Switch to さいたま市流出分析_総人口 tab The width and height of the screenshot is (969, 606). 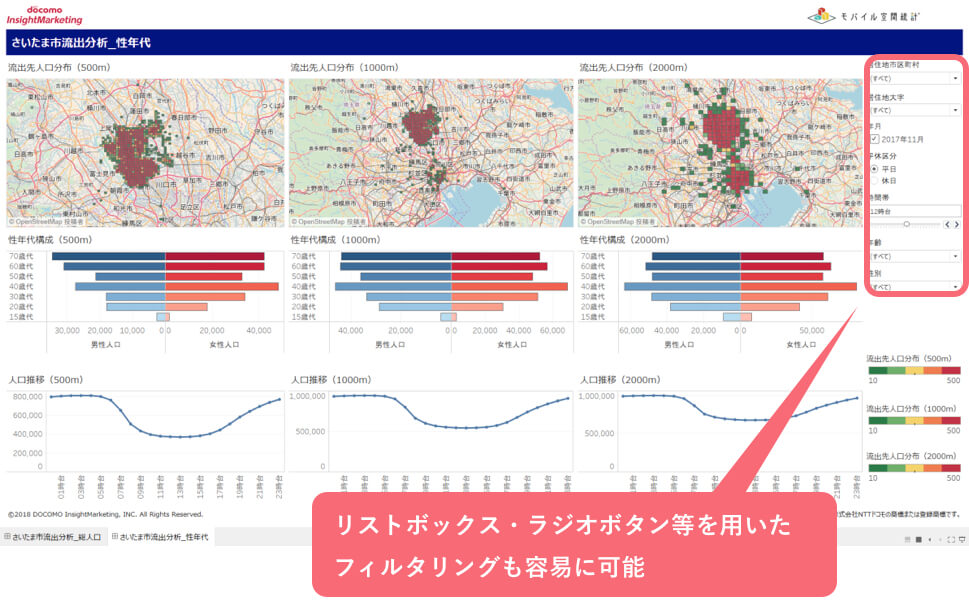(x=54, y=538)
